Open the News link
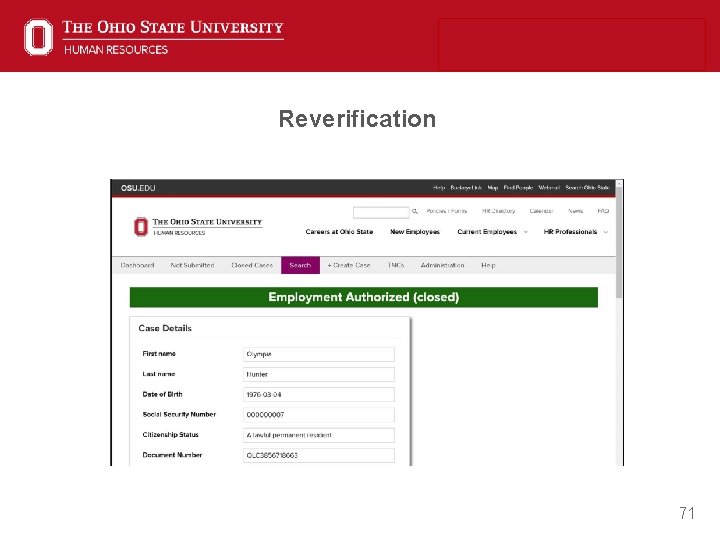720x540 pixels. click(x=575, y=211)
